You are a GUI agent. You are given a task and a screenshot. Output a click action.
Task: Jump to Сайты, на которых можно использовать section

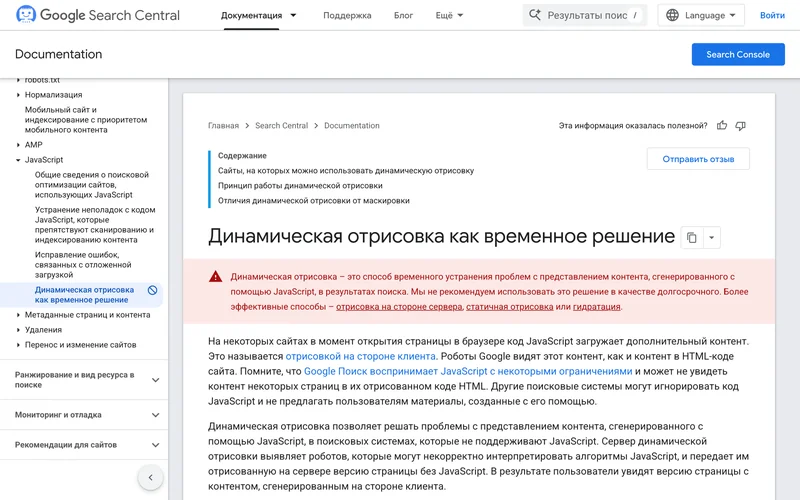(346, 171)
